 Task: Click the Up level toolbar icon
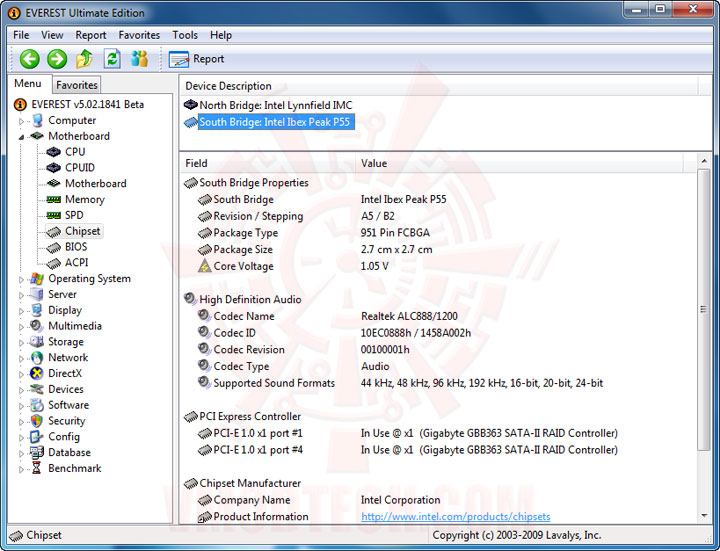pos(84,59)
